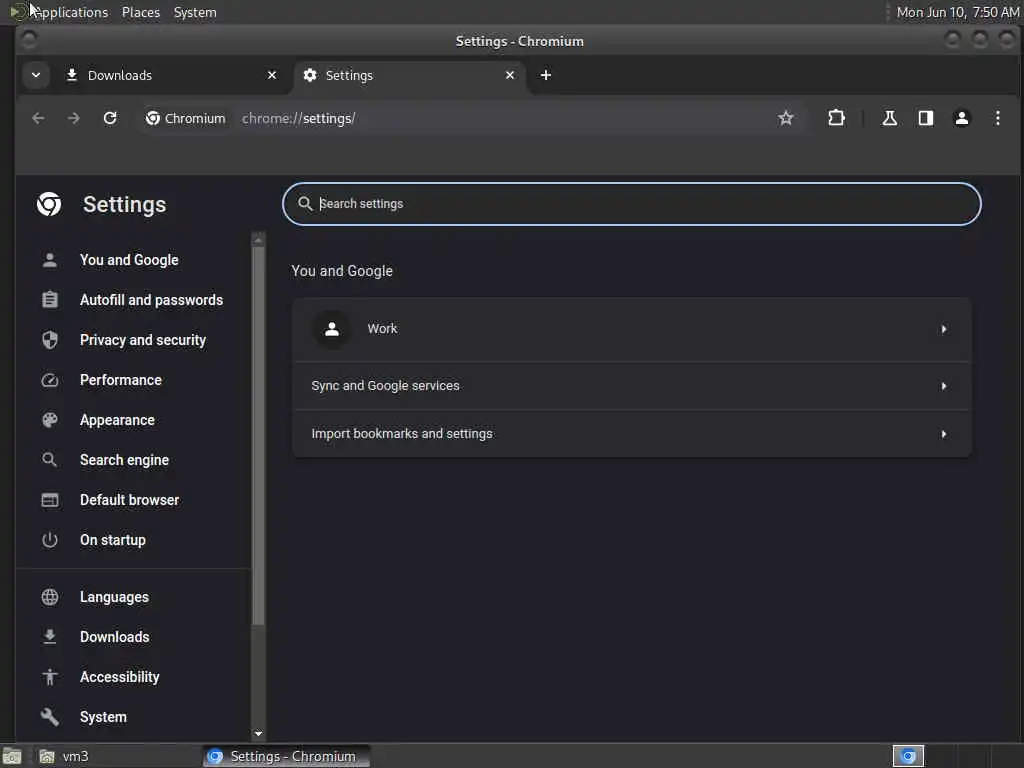1024x768 pixels.
Task: Click the Autofill clipboard icon
Action: click(50, 300)
